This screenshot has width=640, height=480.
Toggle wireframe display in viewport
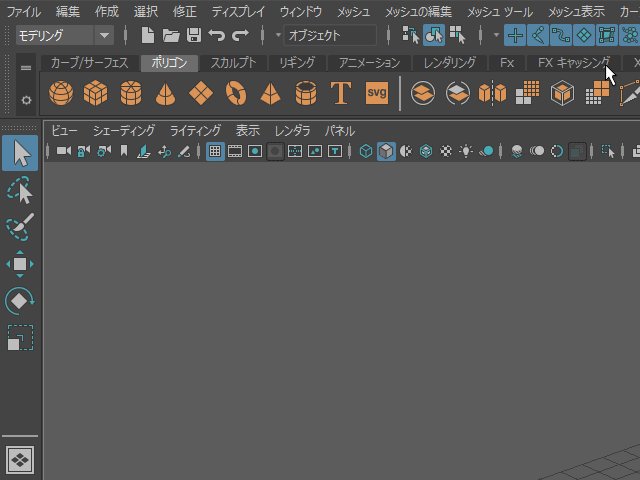pos(366,151)
